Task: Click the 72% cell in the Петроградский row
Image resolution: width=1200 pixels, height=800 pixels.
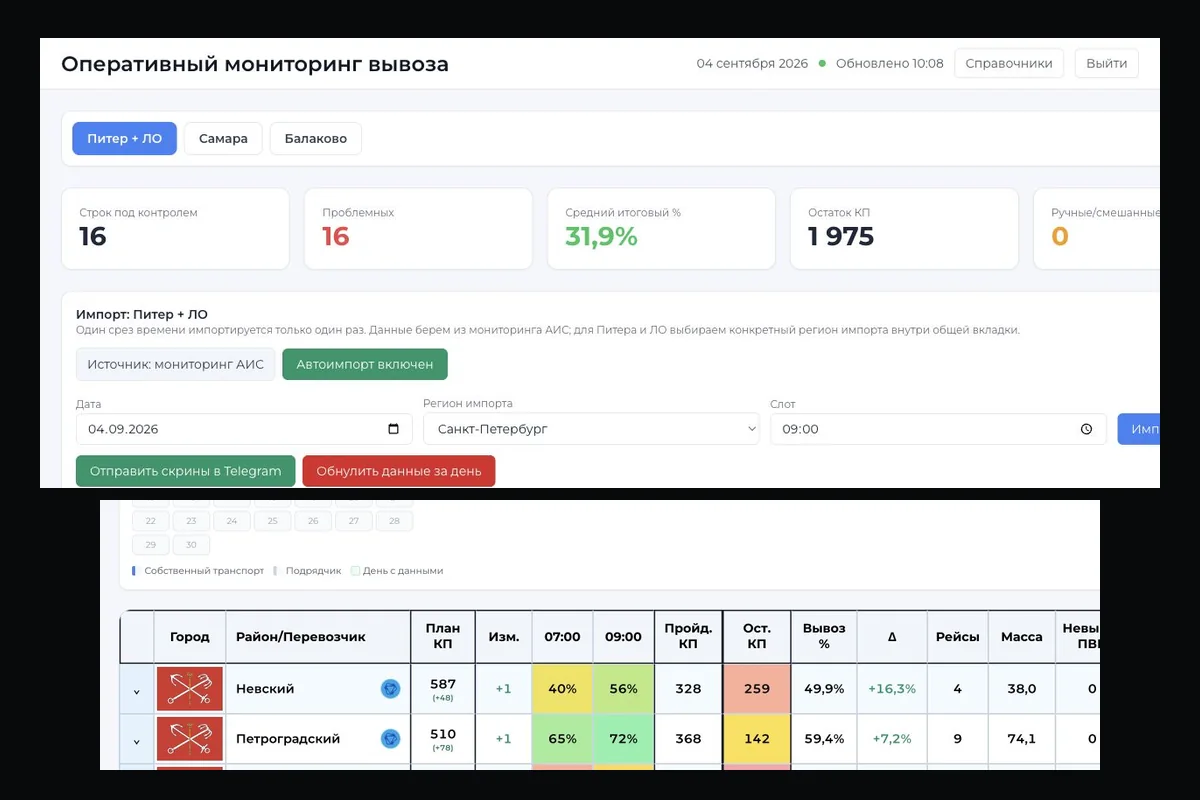Action: [623, 739]
